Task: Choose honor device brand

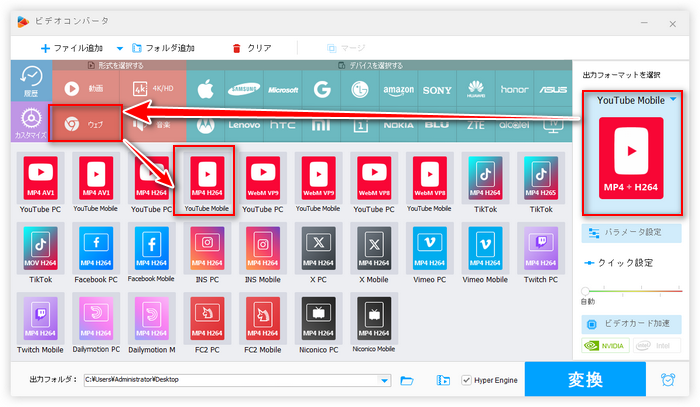Action: click(x=514, y=90)
